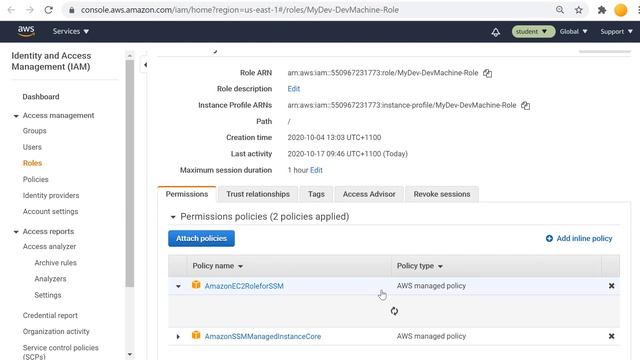Switch to Trust relationships tab
This screenshot has height=360, width=640.
pyautogui.click(x=258, y=194)
